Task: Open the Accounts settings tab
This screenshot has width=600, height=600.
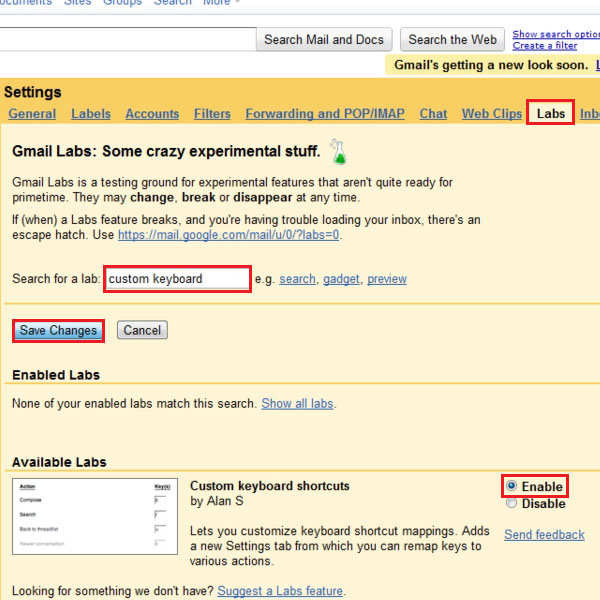Action: [x=152, y=114]
